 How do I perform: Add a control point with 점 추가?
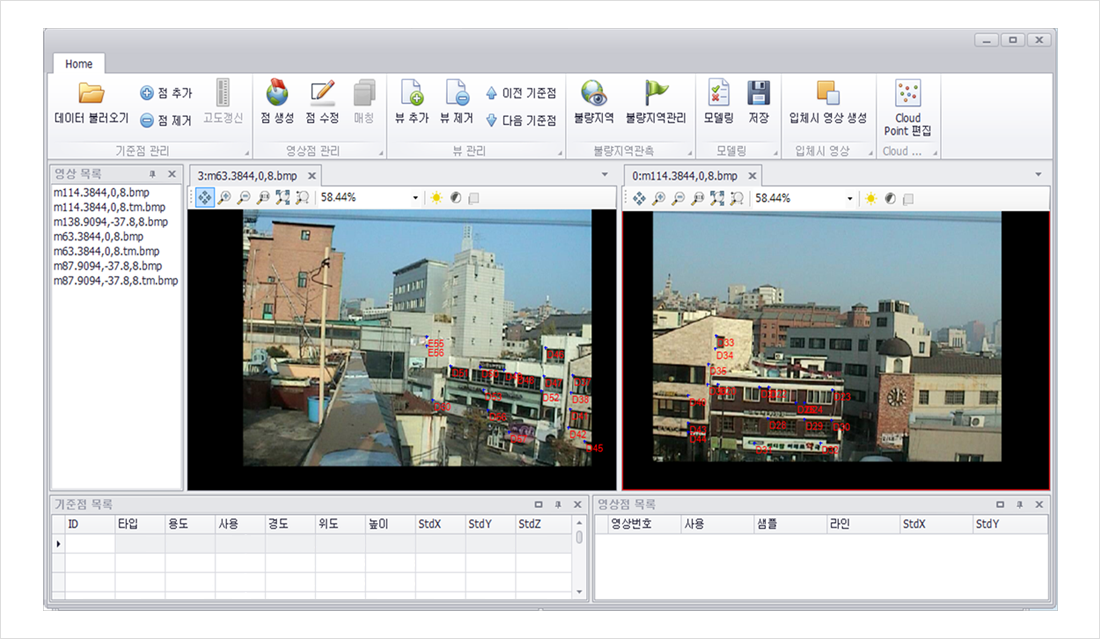166,93
